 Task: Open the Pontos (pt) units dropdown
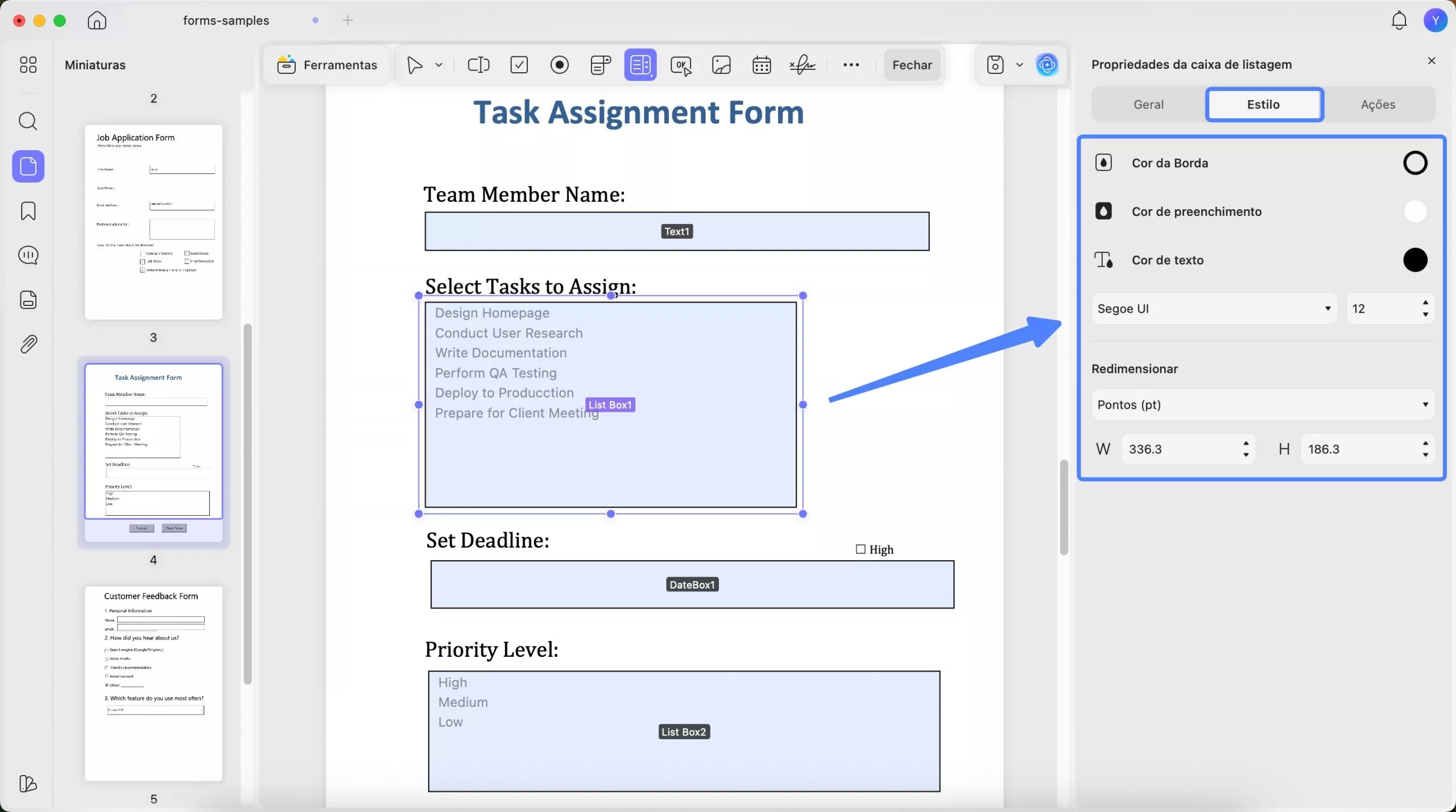pyautogui.click(x=1263, y=405)
